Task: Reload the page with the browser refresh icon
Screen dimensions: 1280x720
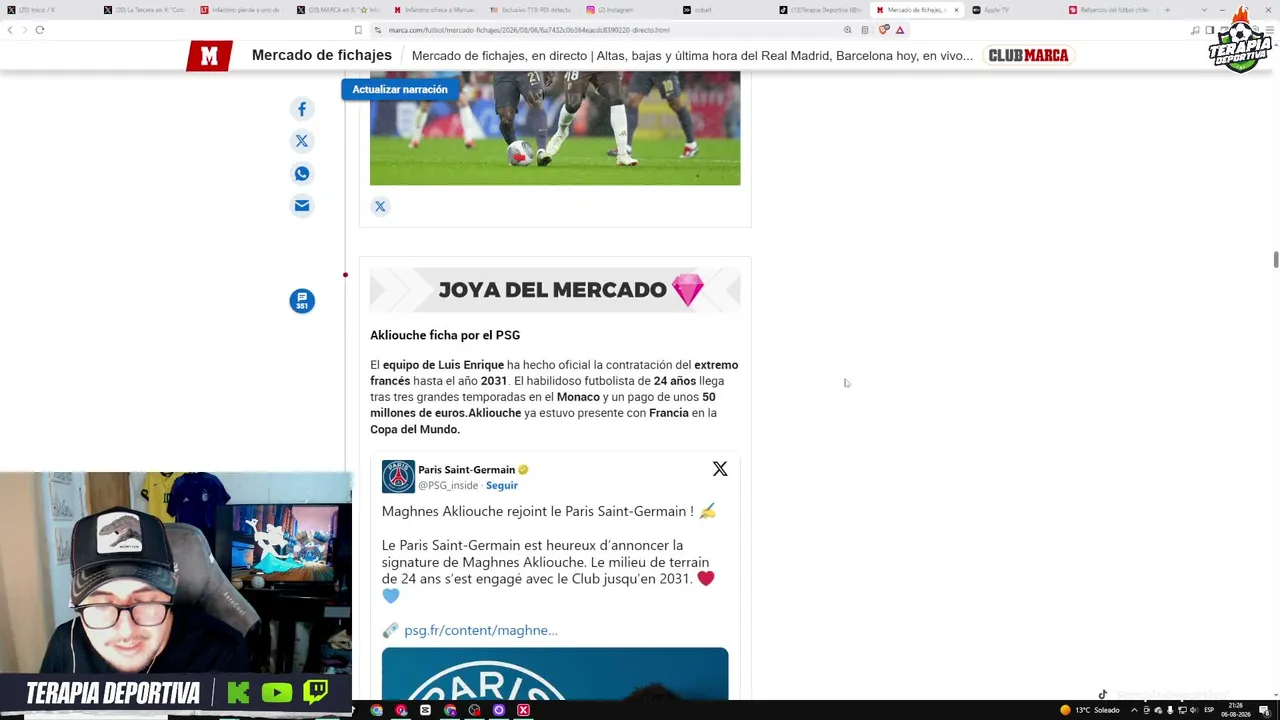Action: click(40, 30)
